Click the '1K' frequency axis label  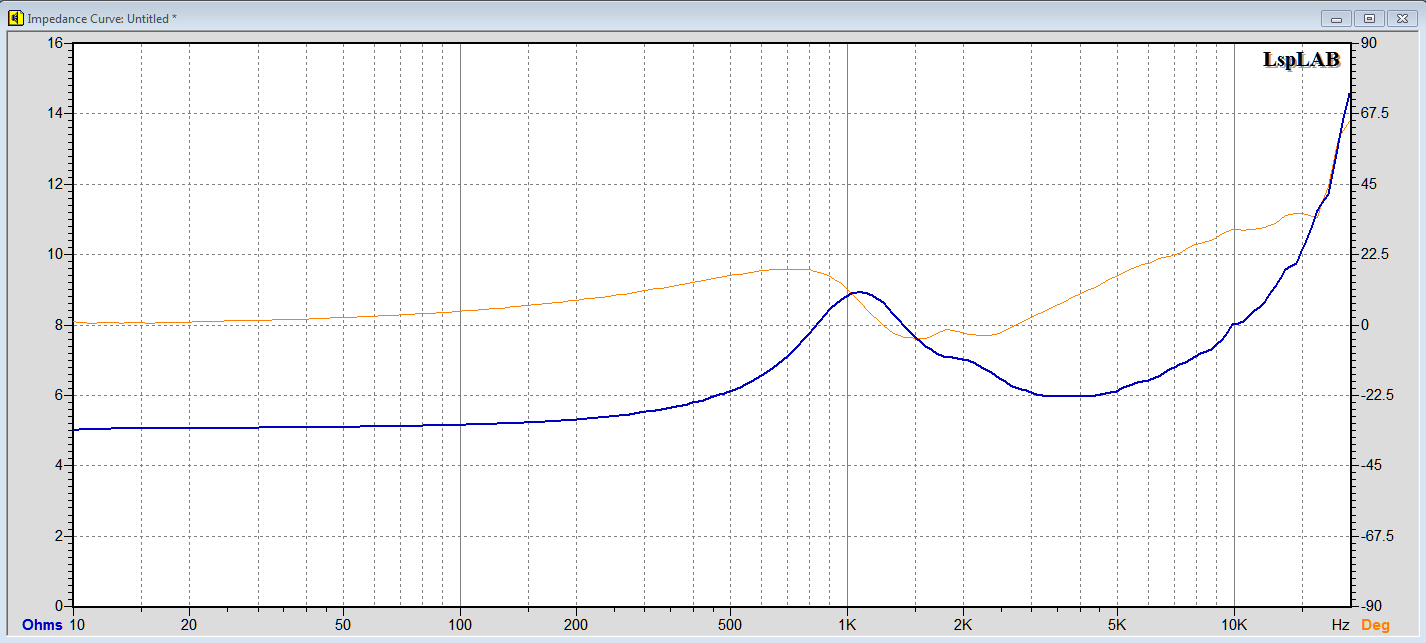[847, 625]
